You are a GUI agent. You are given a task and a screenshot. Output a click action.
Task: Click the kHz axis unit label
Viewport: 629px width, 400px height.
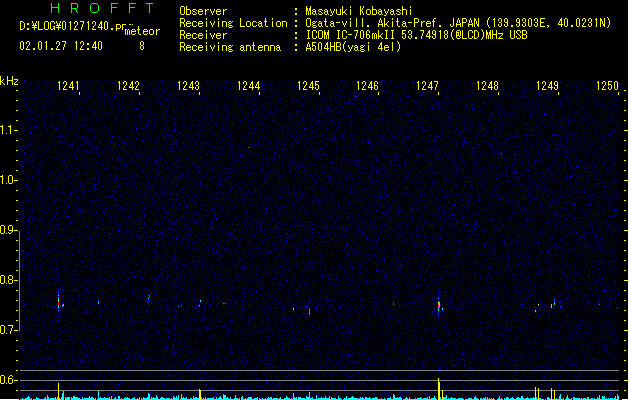tap(9, 81)
